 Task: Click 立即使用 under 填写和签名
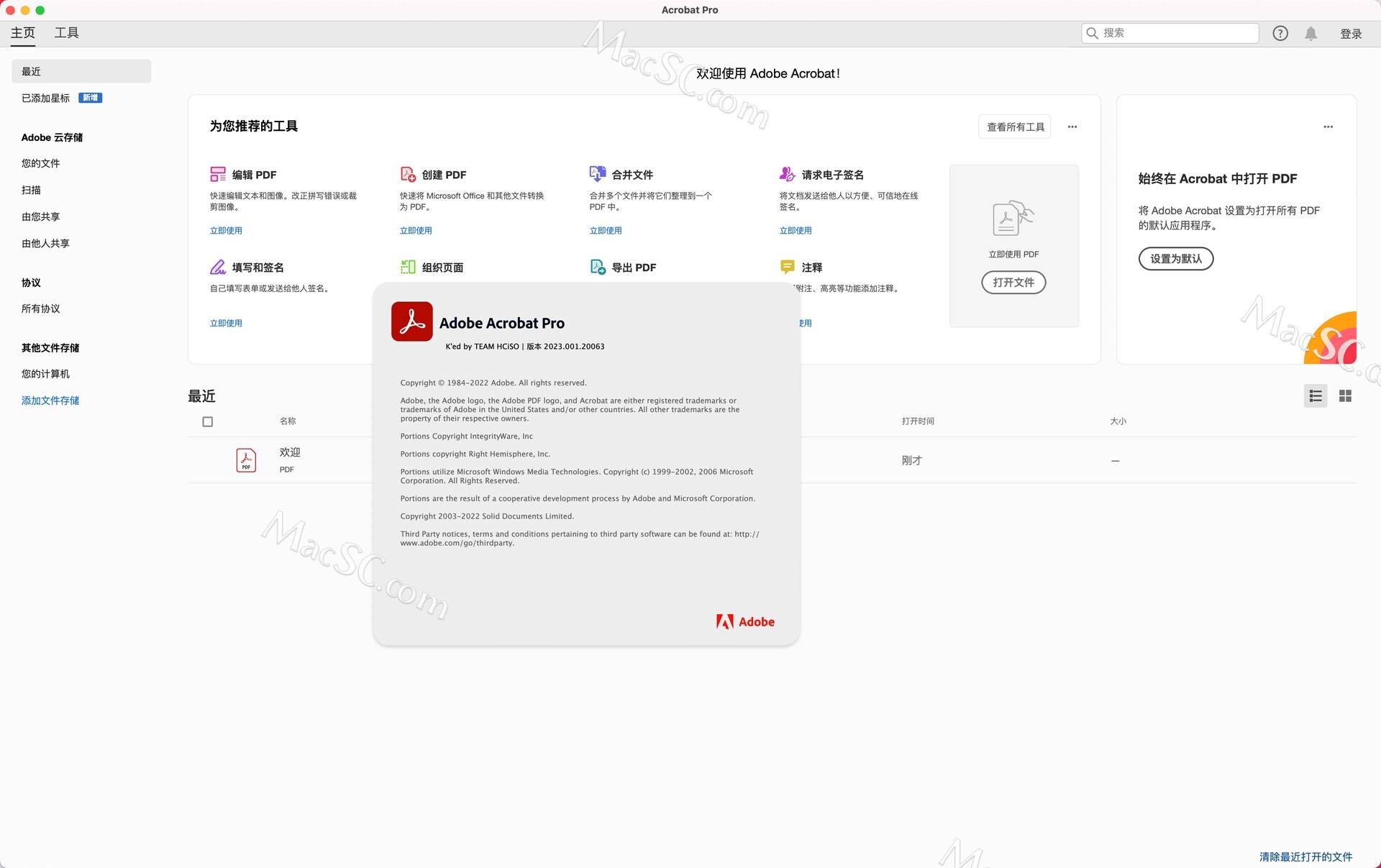[x=226, y=323]
